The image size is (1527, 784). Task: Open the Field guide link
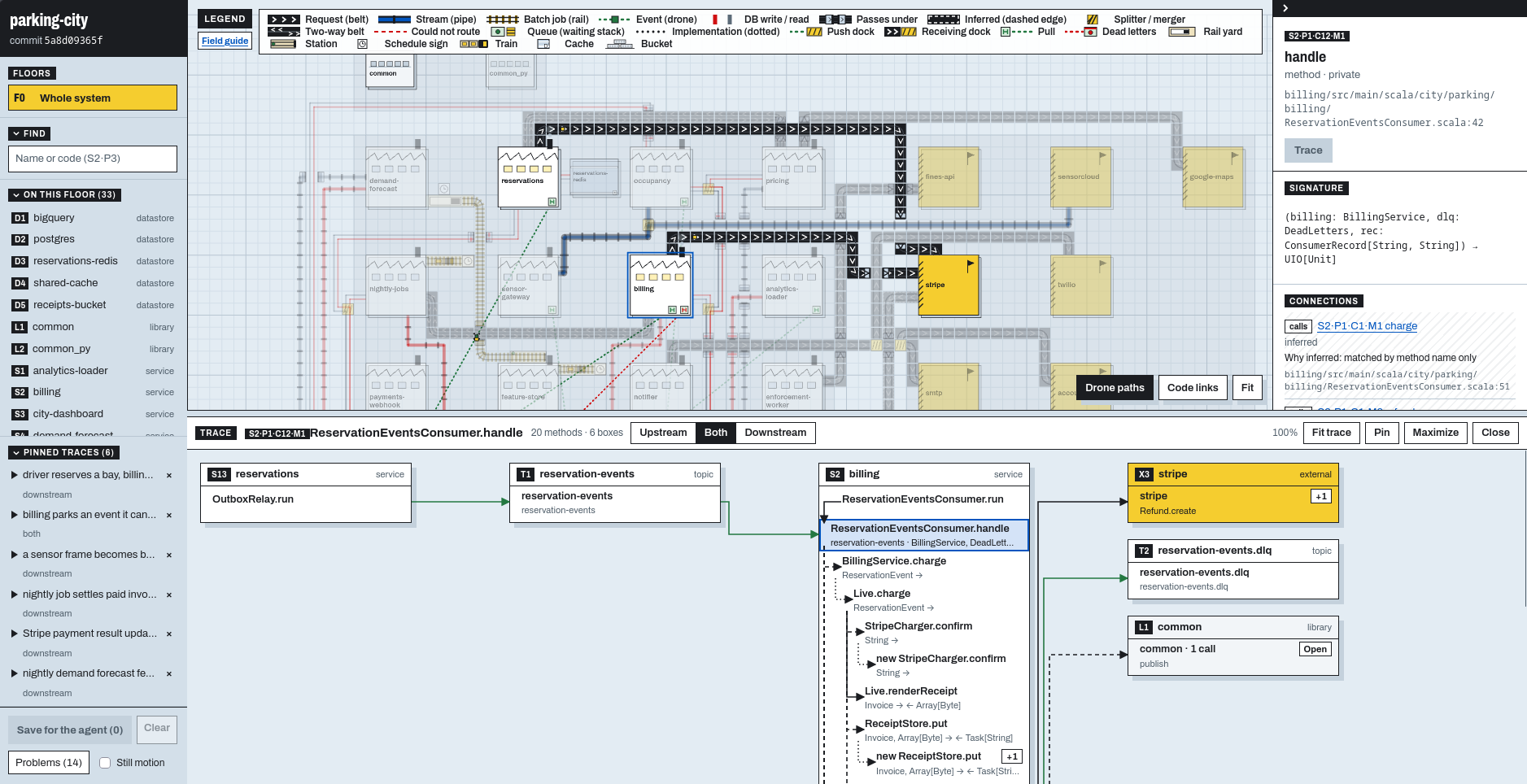pyautogui.click(x=225, y=41)
